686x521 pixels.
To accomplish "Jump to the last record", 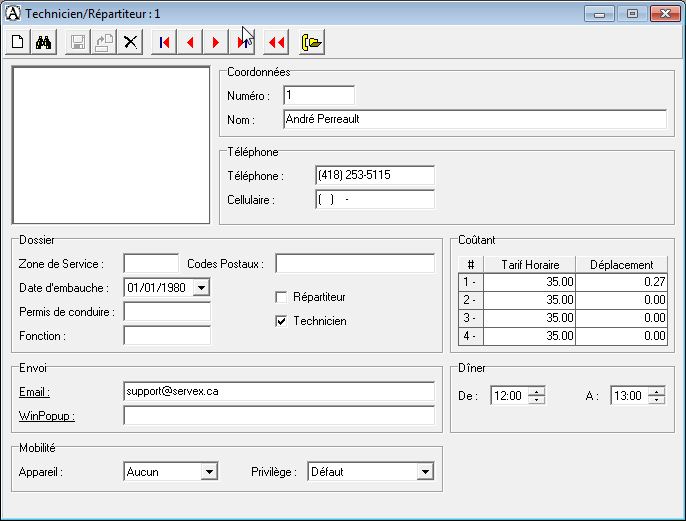I will point(242,42).
